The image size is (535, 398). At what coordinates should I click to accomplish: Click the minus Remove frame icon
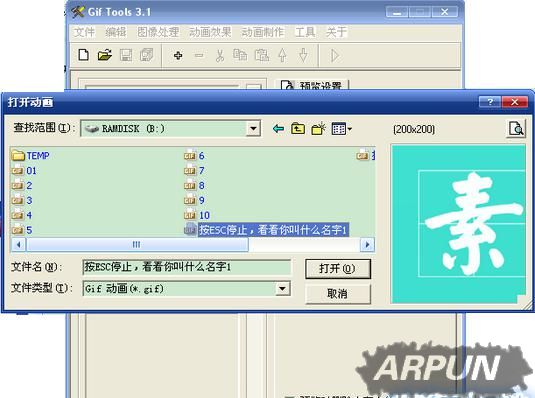(199, 55)
